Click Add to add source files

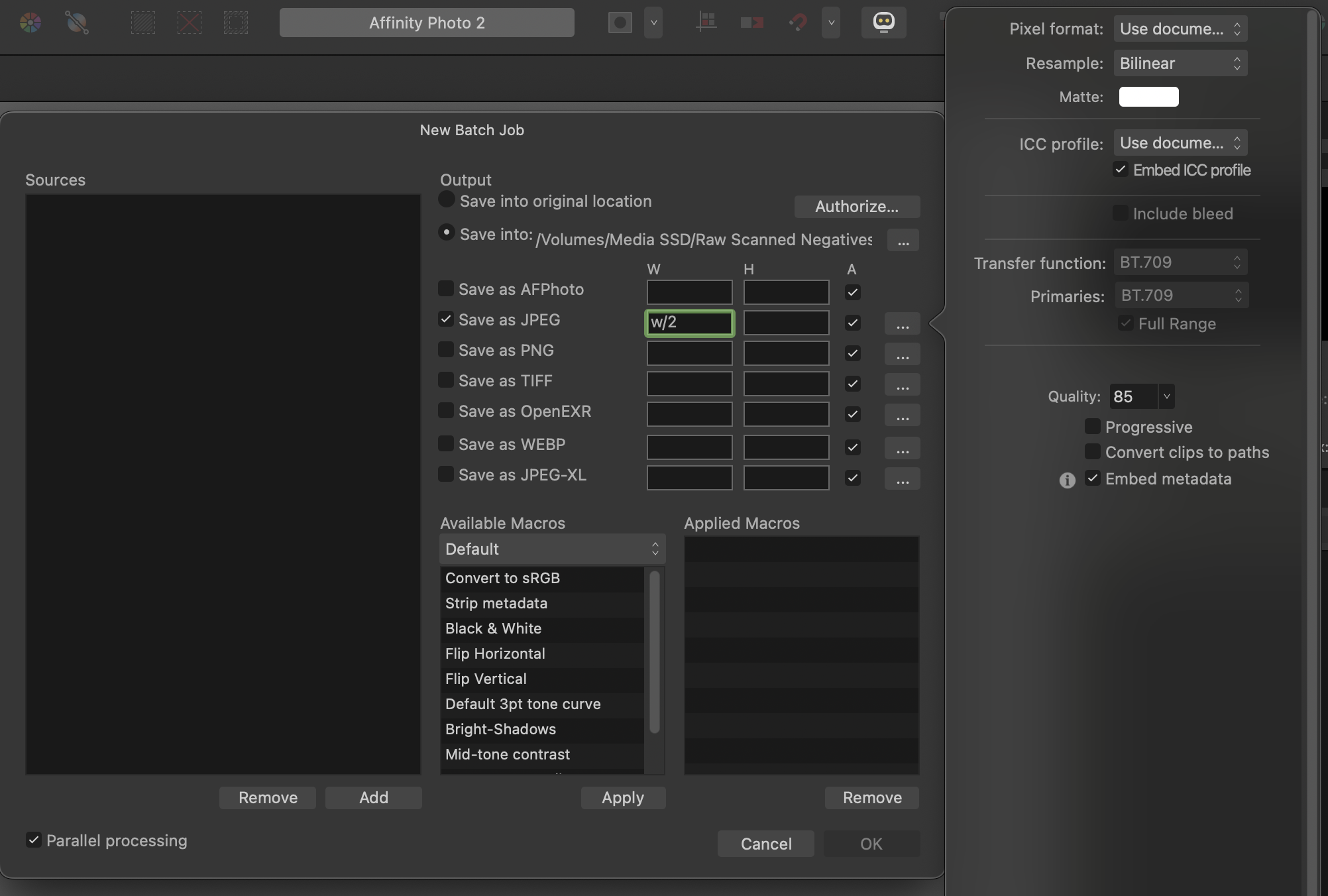click(x=374, y=798)
